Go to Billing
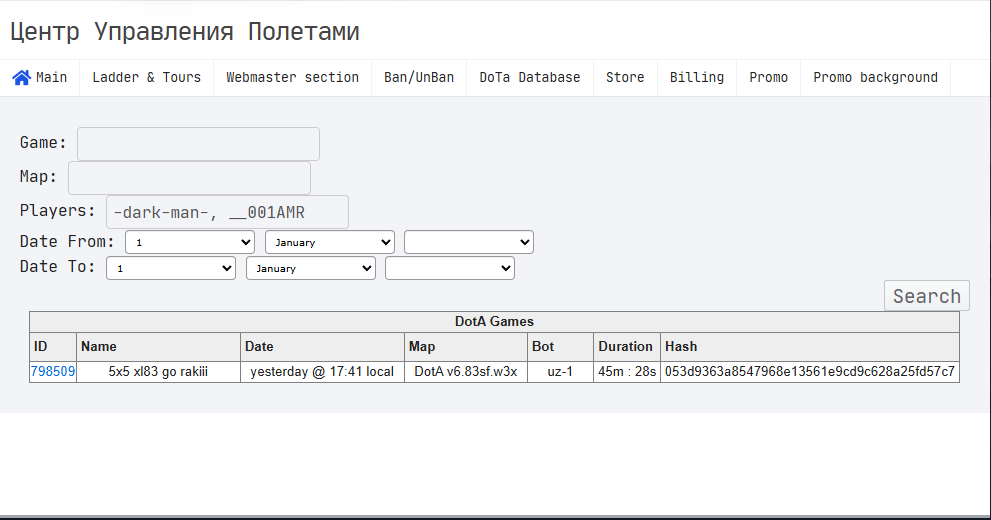Image resolution: width=991 pixels, height=520 pixels. [x=697, y=78]
